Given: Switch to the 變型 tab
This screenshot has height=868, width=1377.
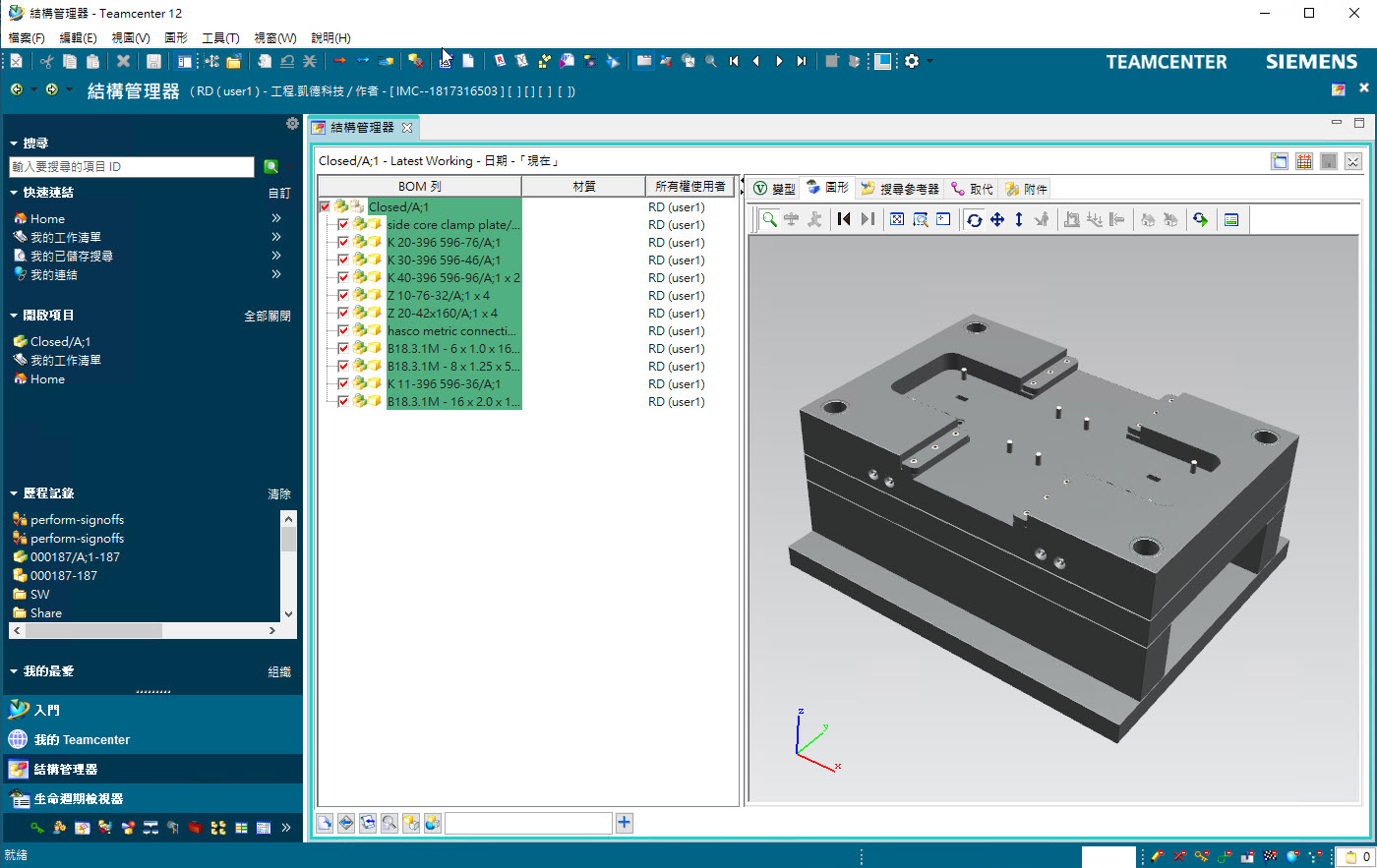Looking at the screenshot, I should 774,189.
